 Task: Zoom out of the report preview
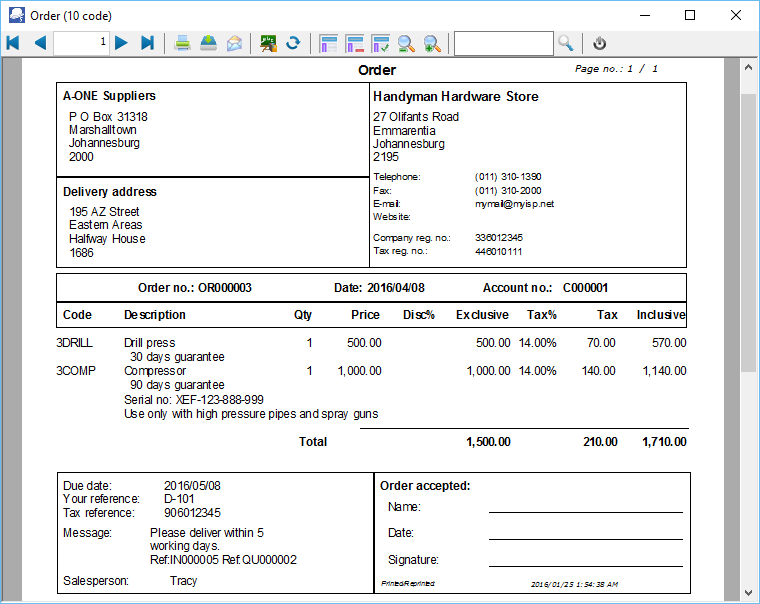pos(406,43)
